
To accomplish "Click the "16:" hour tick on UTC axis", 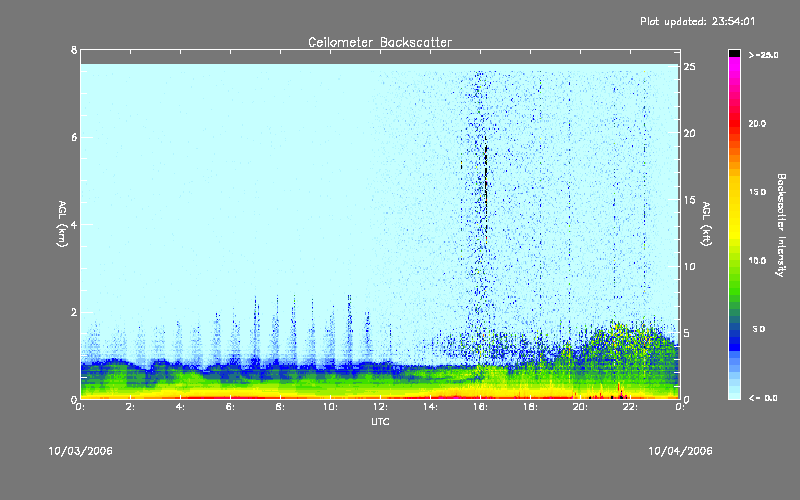I will click(x=481, y=407).
